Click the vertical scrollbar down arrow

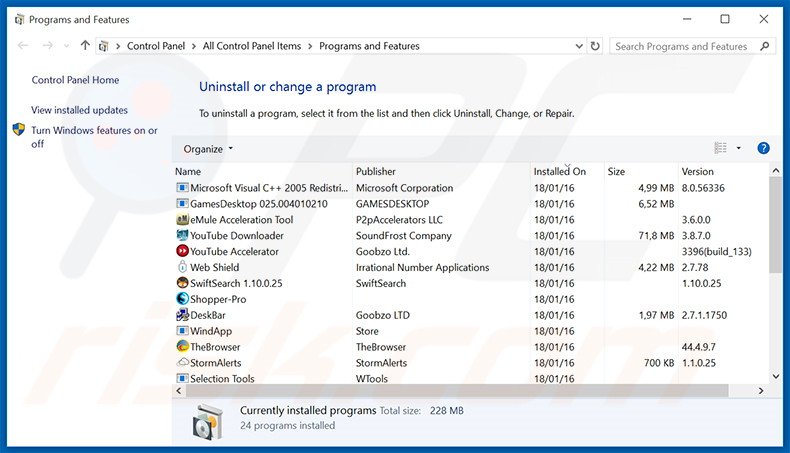[775, 376]
